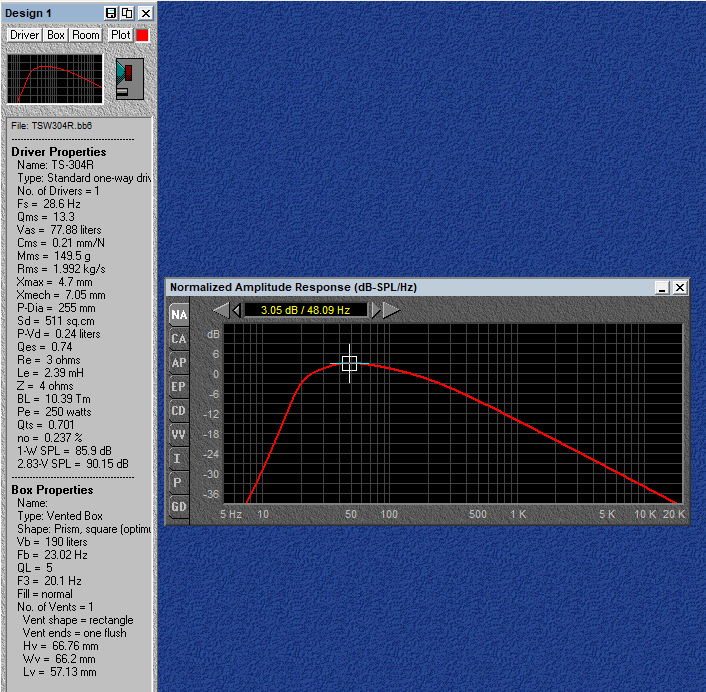
Task: Click the 'F3 = 20.1 Hz' value
Action: pyautogui.click(x=50, y=581)
